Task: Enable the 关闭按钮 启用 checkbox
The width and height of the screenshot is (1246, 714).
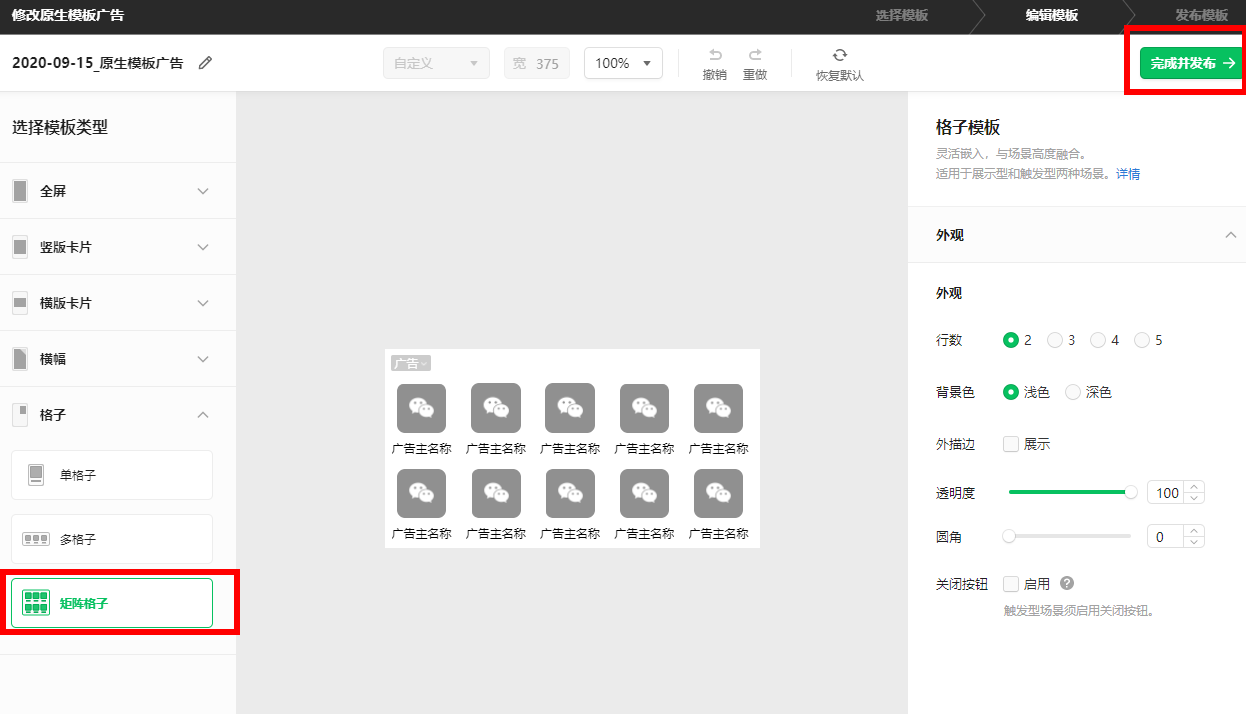Action: [x=1011, y=584]
